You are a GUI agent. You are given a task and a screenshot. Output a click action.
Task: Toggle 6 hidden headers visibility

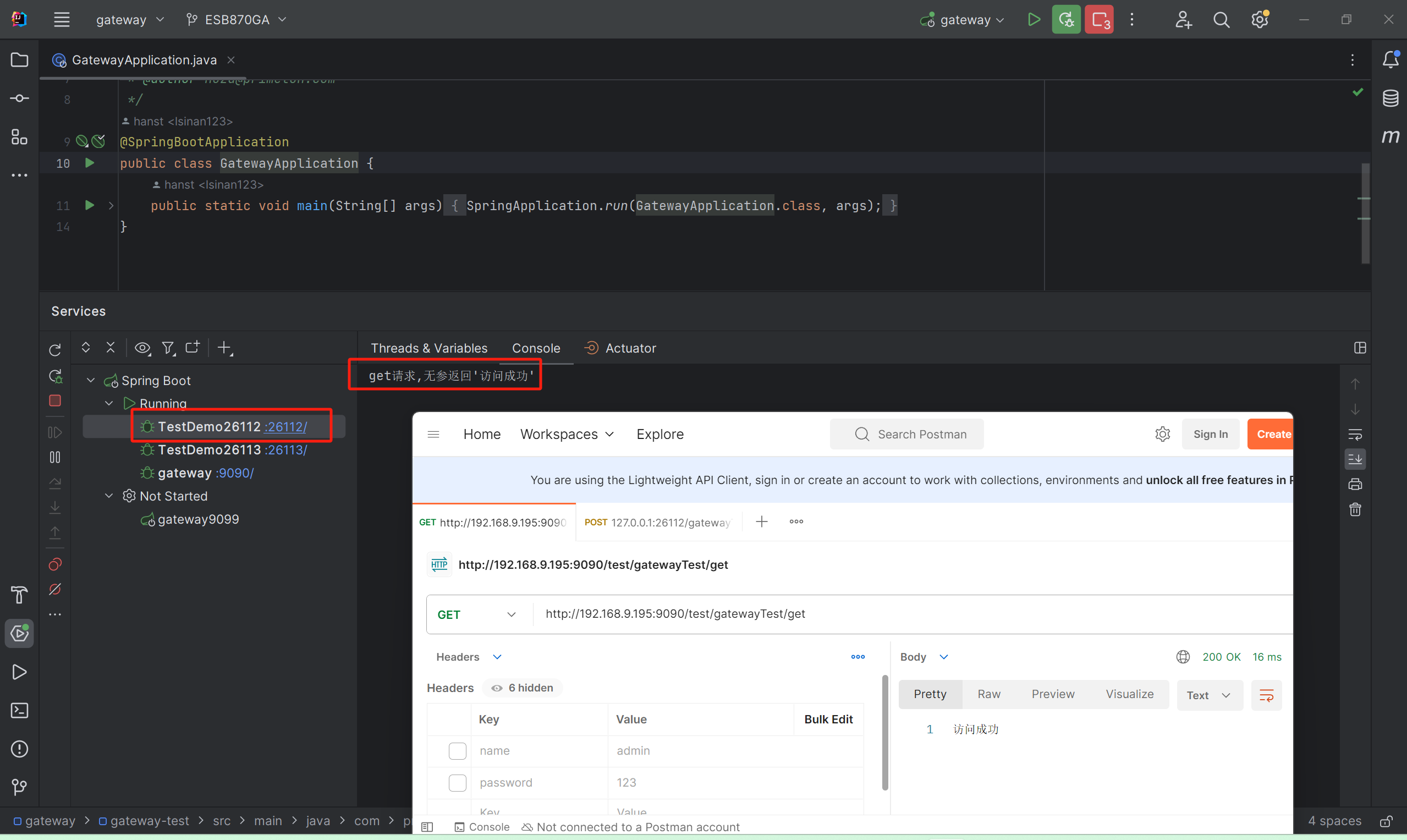click(x=522, y=688)
